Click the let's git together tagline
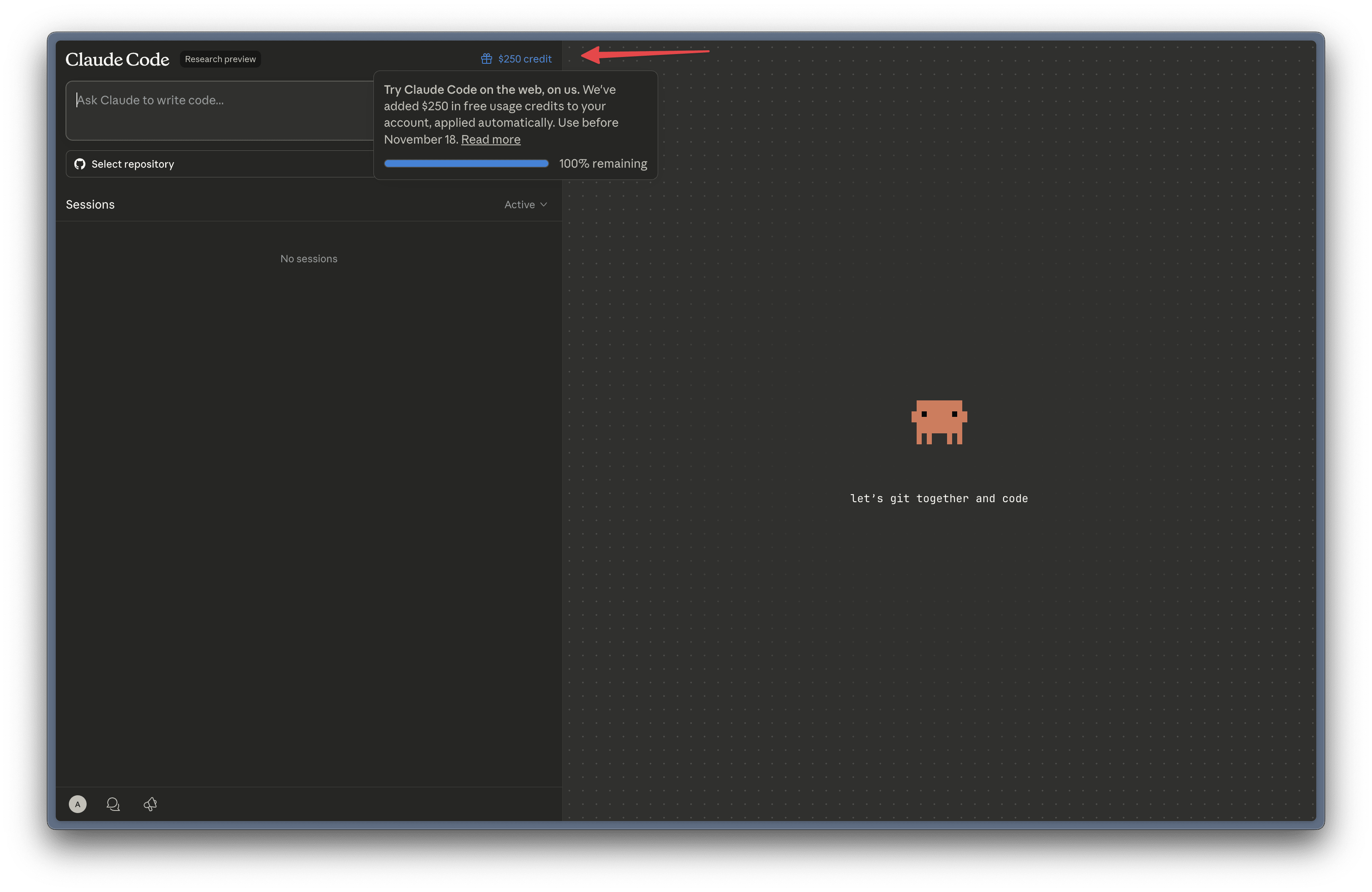1372x892 pixels. click(939, 498)
